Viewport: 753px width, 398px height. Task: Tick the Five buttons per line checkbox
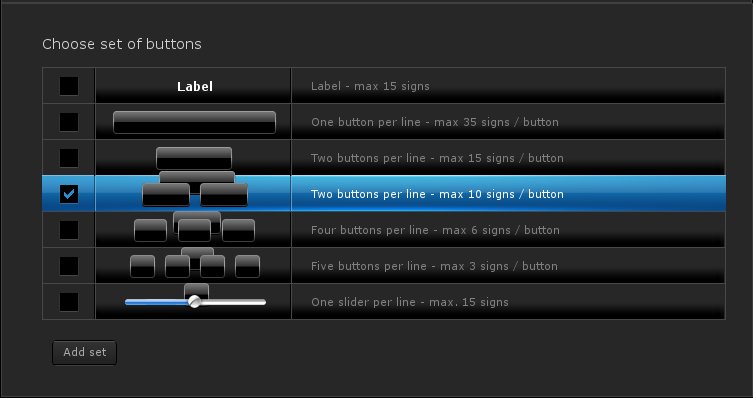(x=69, y=266)
